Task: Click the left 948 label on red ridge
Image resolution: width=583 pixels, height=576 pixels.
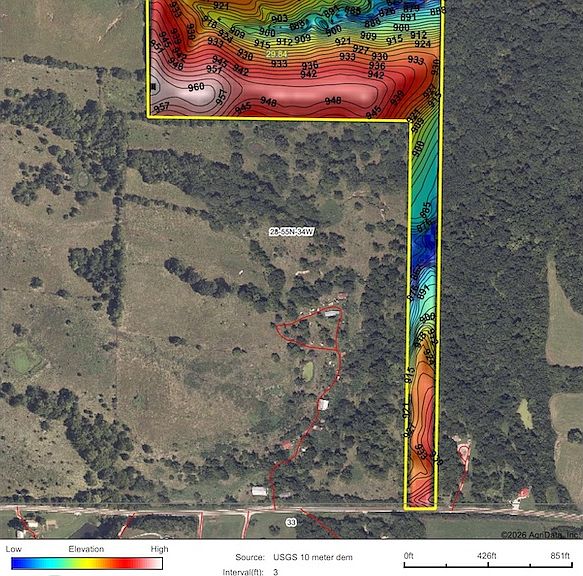Action: coord(268,101)
